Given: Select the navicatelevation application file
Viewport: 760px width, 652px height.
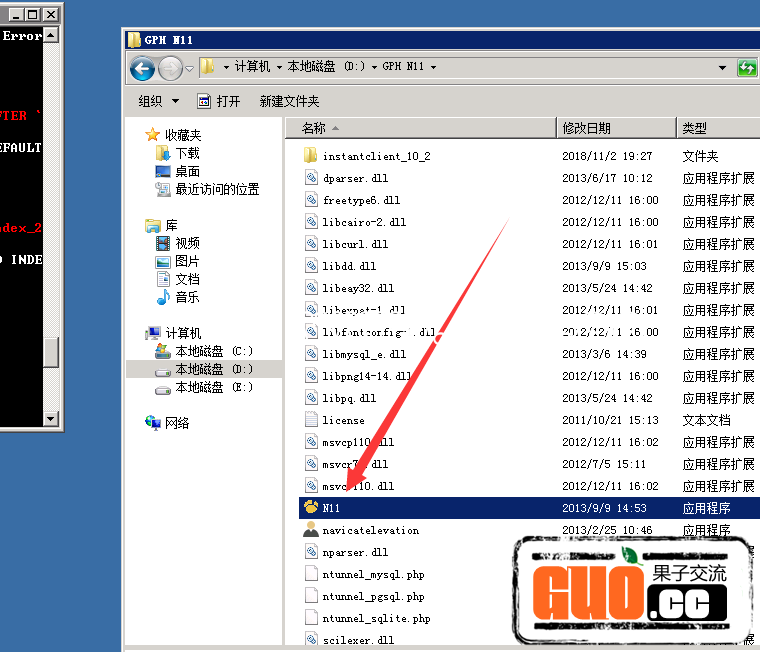Looking at the screenshot, I should tap(370, 530).
